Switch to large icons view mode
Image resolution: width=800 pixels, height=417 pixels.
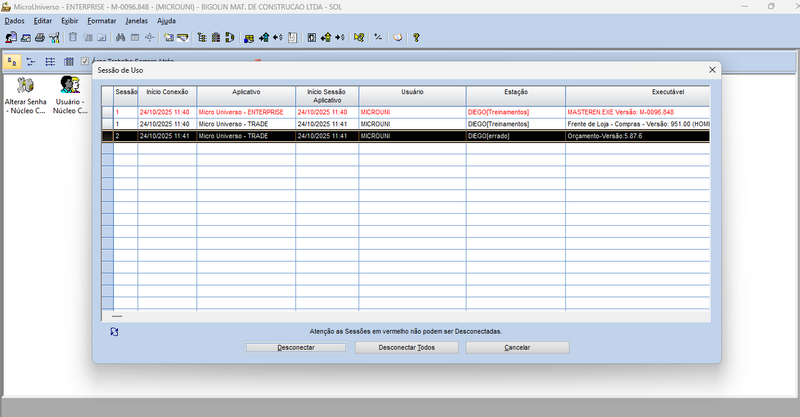[x=12, y=62]
